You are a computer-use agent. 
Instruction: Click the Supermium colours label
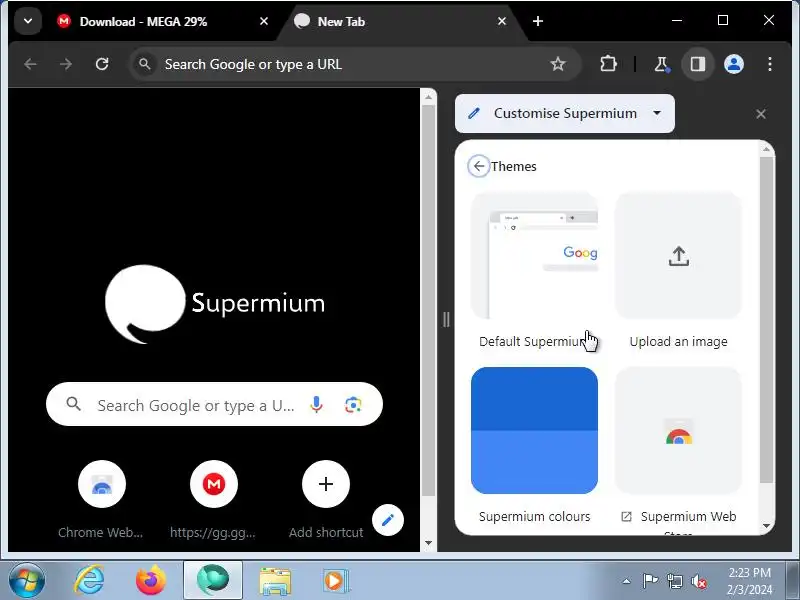534,516
